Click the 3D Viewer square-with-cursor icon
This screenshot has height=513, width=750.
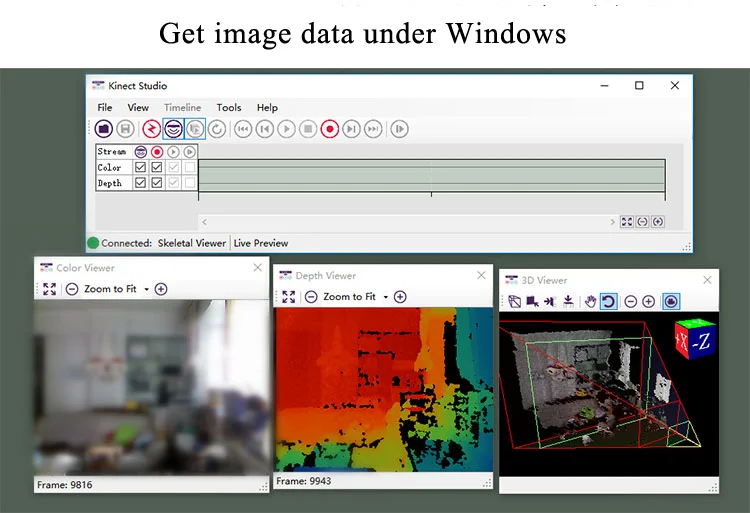point(532,302)
